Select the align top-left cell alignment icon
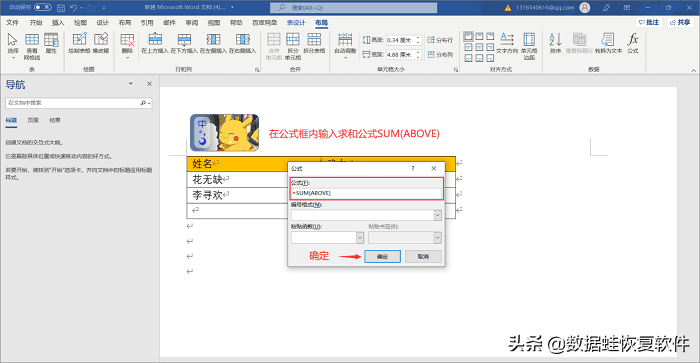The width and height of the screenshot is (700, 363). click(468, 36)
